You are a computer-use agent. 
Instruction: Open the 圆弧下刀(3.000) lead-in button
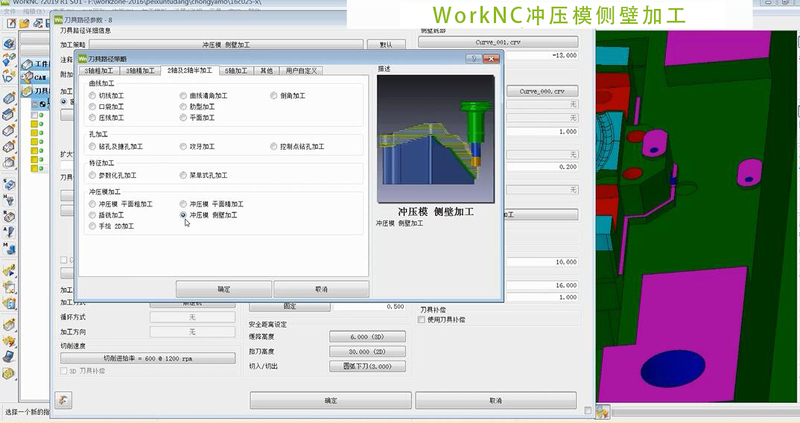coord(367,366)
